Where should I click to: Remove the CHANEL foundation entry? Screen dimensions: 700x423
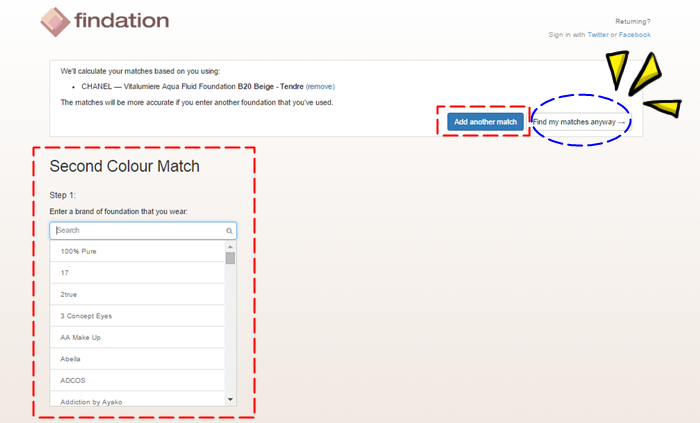pos(320,87)
